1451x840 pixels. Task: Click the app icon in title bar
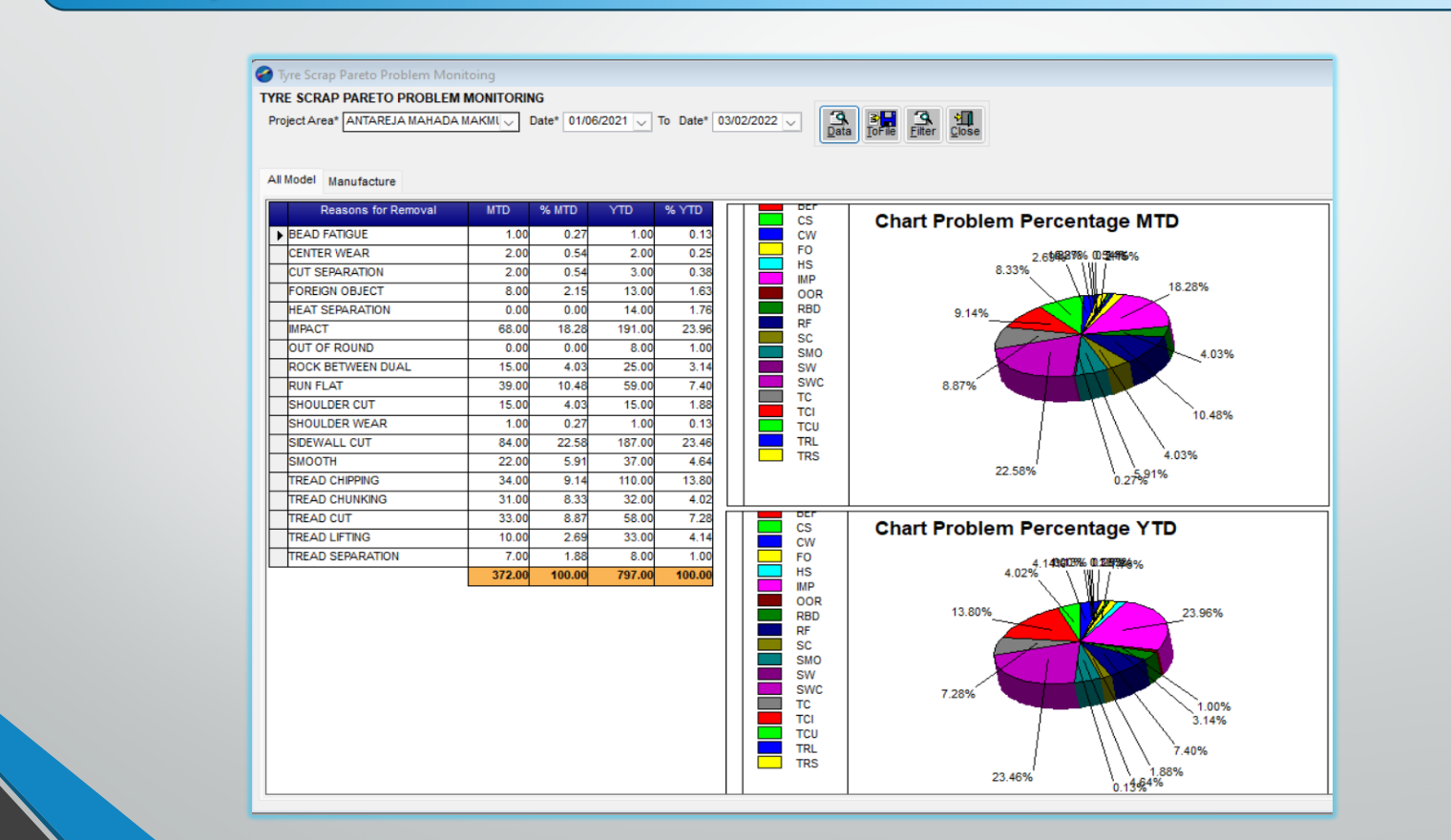pos(264,74)
